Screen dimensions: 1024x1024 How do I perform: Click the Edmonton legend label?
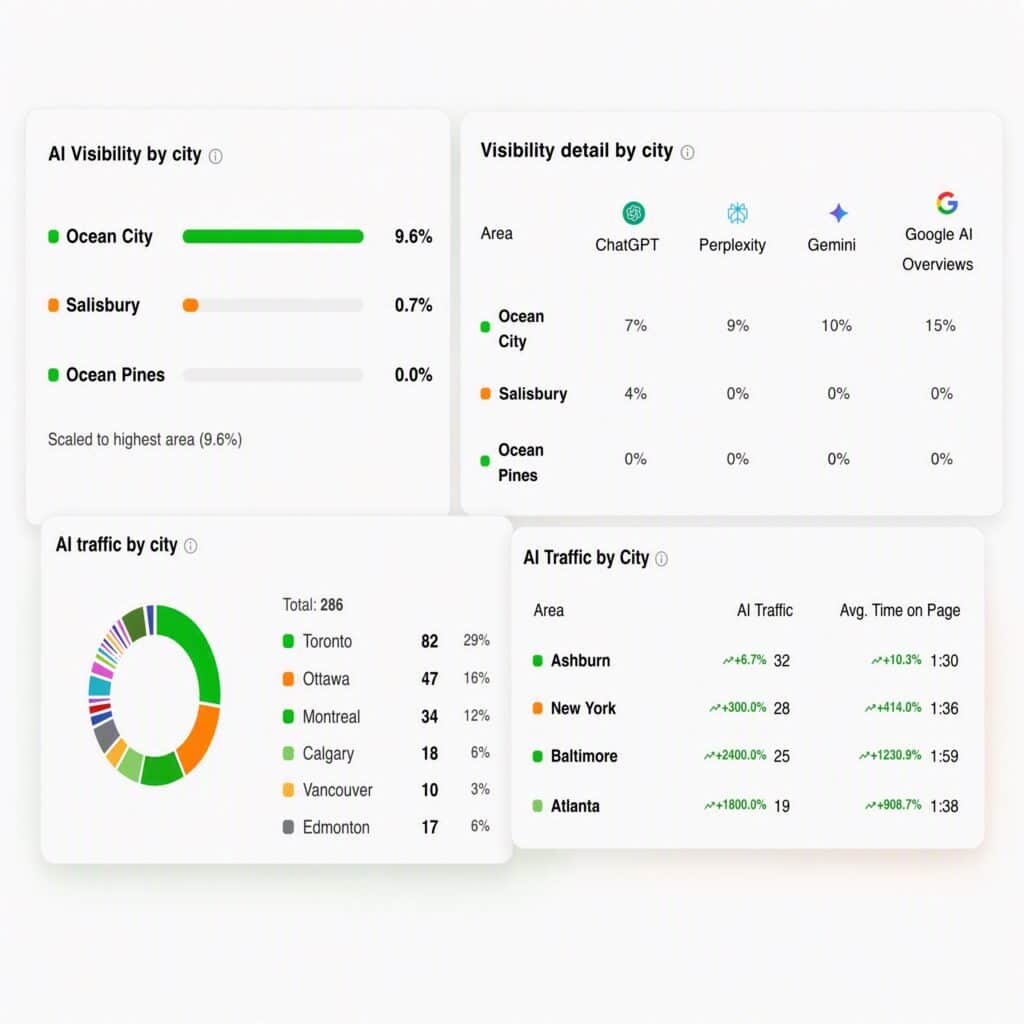point(336,827)
